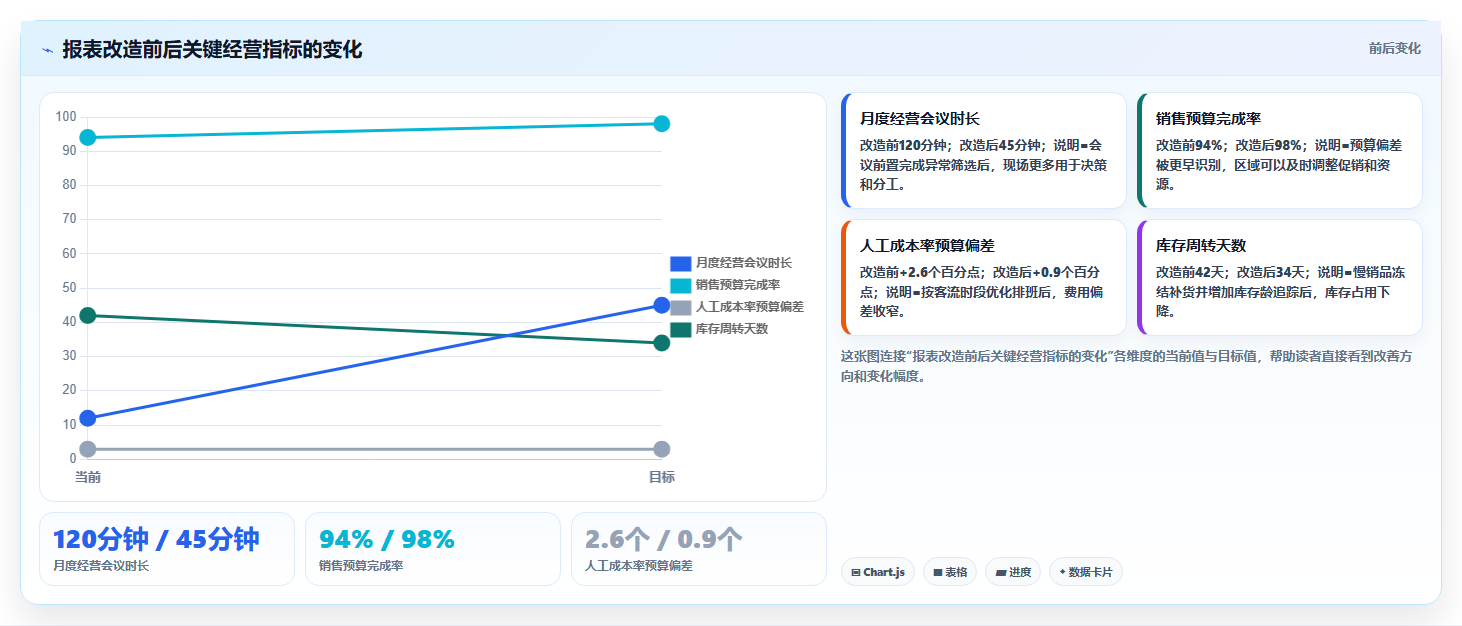Viewport: 1462px width, 626px height.
Task: Click 人工成本率预算偏差 legend label
Action: (750, 307)
